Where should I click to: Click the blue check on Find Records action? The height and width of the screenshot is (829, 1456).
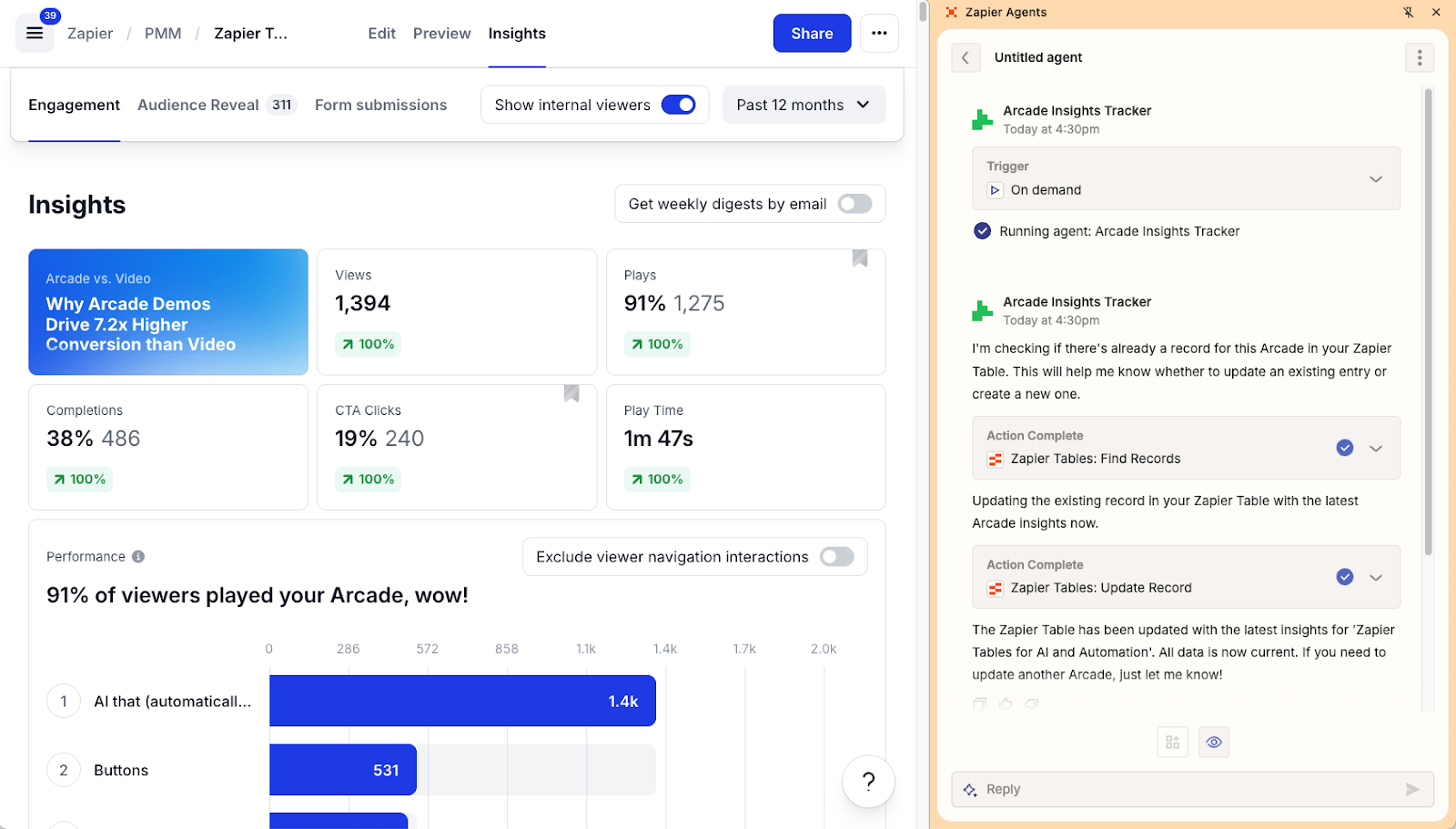[1345, 448]
